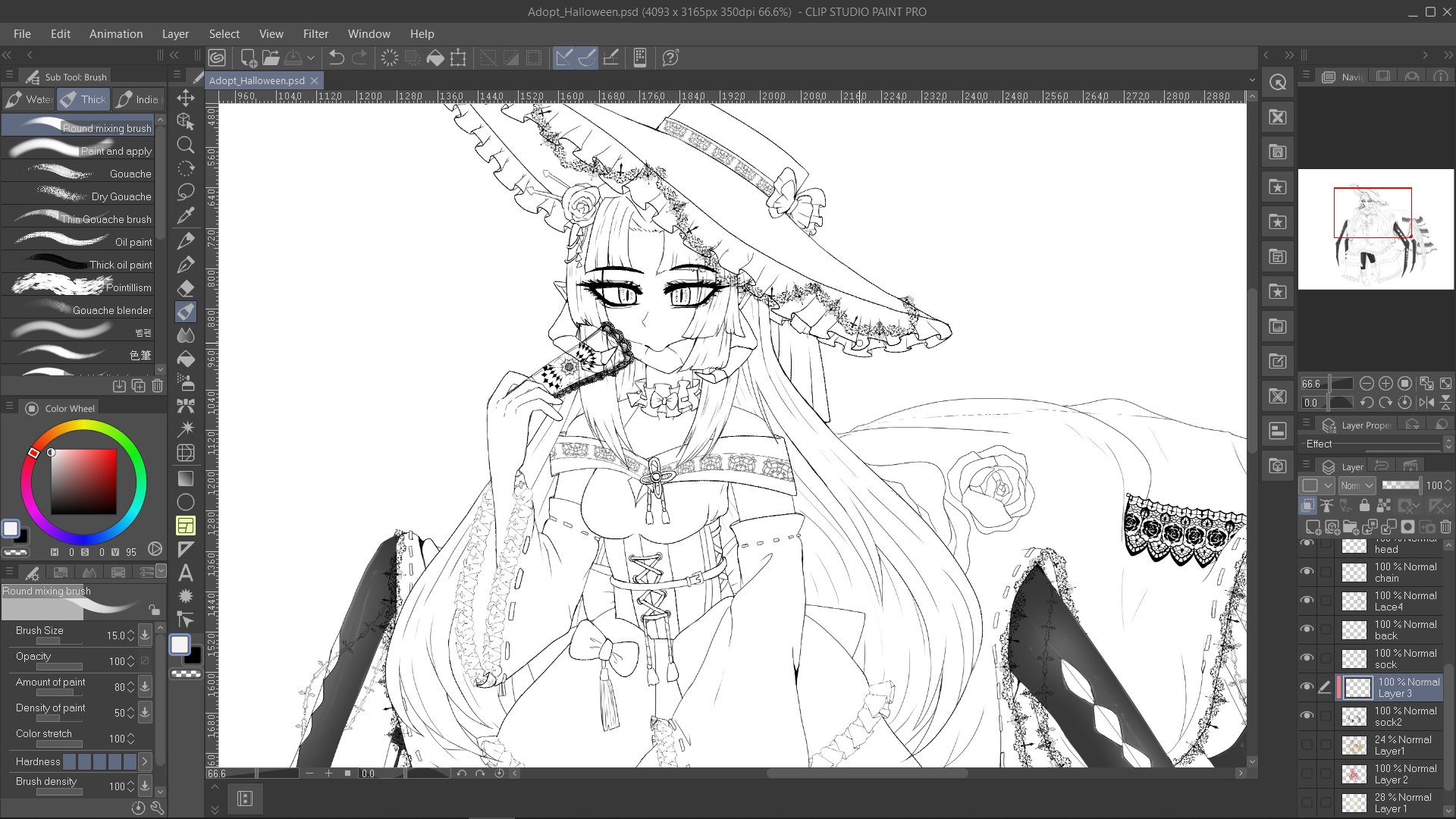Select the Layer 3 layer row
1456x819 pixels.
[x=1389, y=687]
